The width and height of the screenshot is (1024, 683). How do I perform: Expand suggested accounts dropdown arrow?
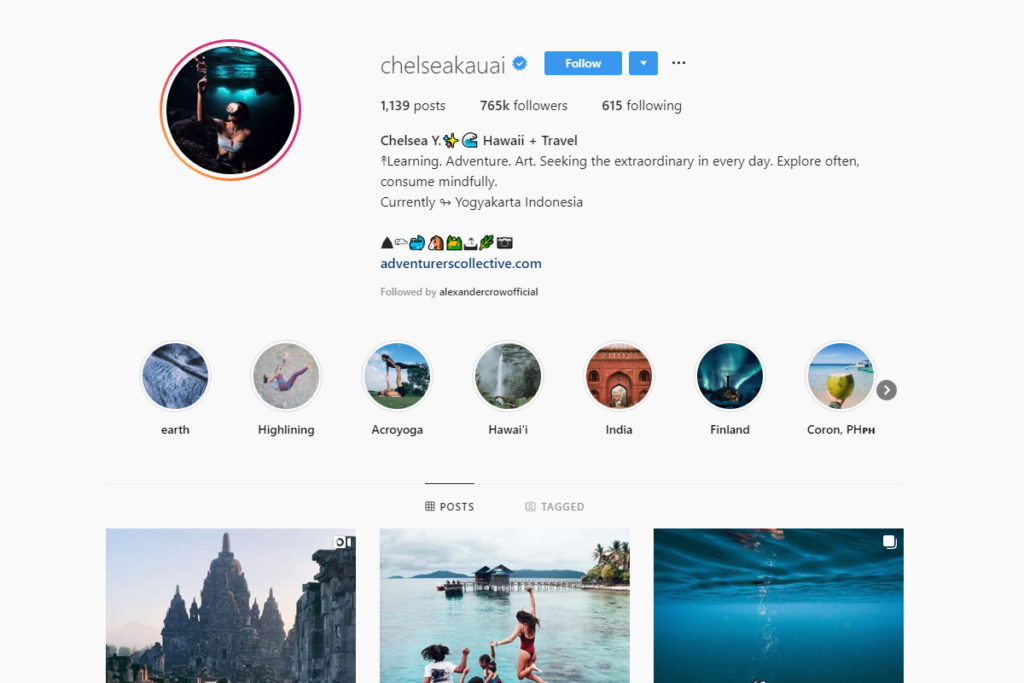click(x=643, y=63)
